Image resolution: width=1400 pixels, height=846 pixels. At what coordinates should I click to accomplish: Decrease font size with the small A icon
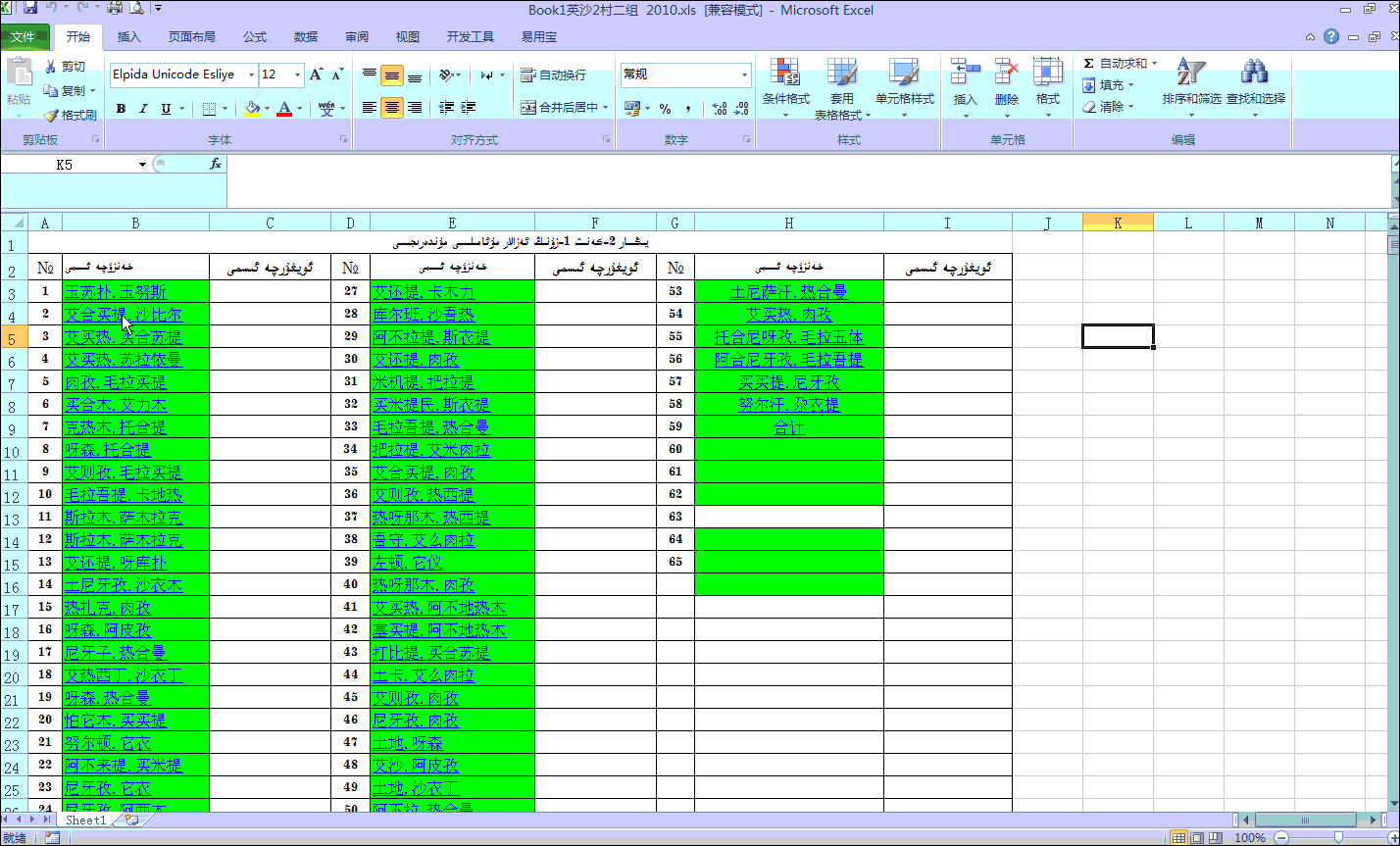(x=337, y=75)
